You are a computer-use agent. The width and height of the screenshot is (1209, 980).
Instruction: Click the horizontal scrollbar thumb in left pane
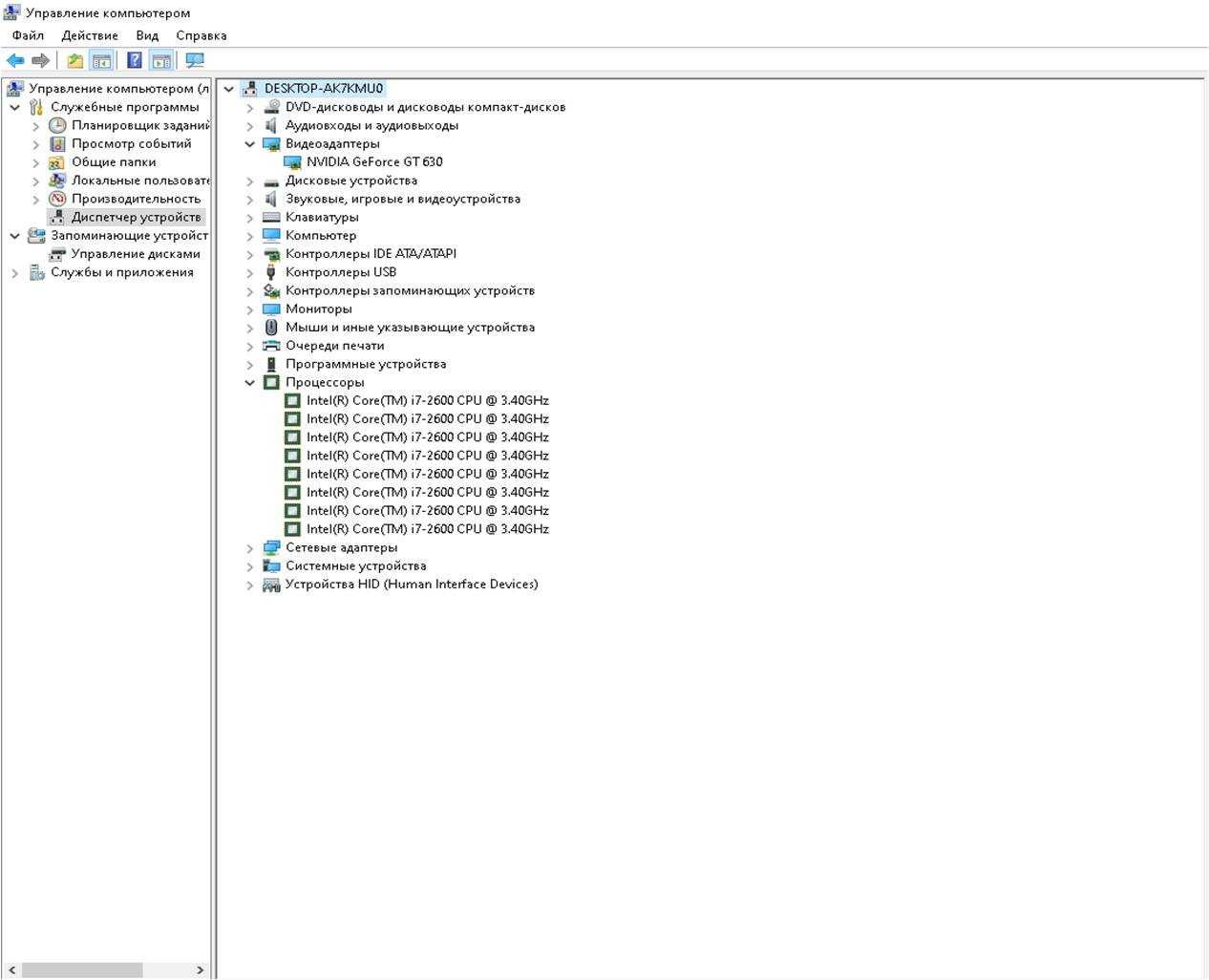point(81,969)
